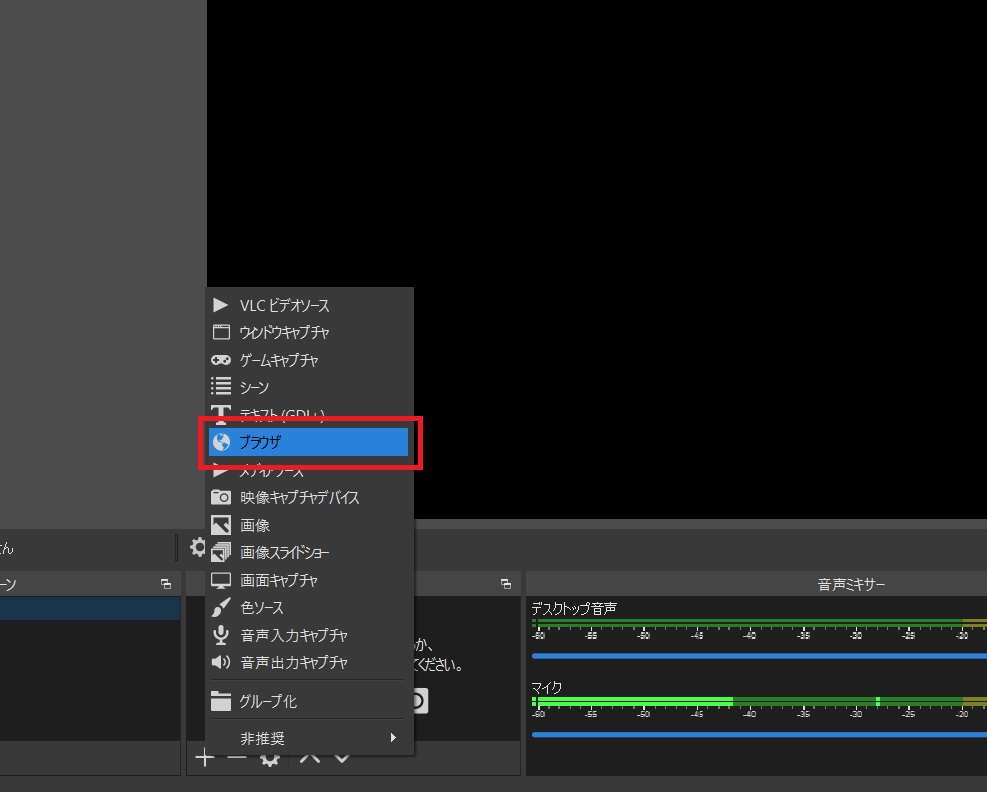
Task: Adjust the mic (マイク) volume slider
Action: point(758,734)
